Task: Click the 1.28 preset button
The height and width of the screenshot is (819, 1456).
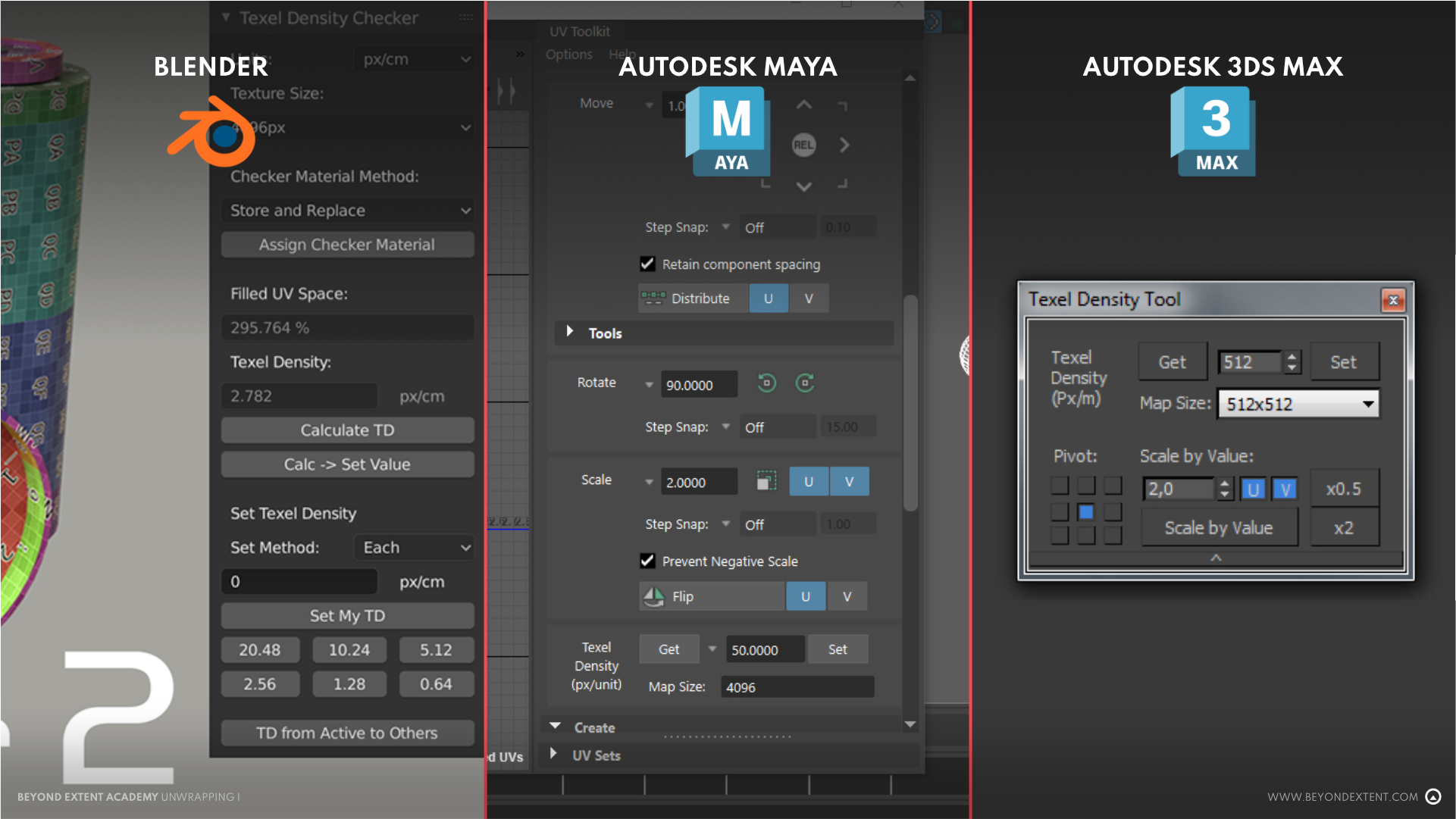Action: [x=349, y=684]
